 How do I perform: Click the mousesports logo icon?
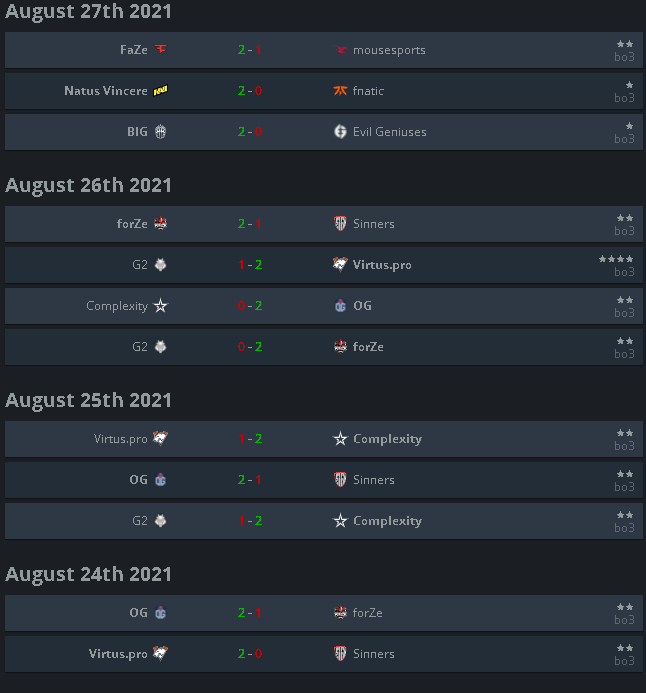[x=340, y=50]
